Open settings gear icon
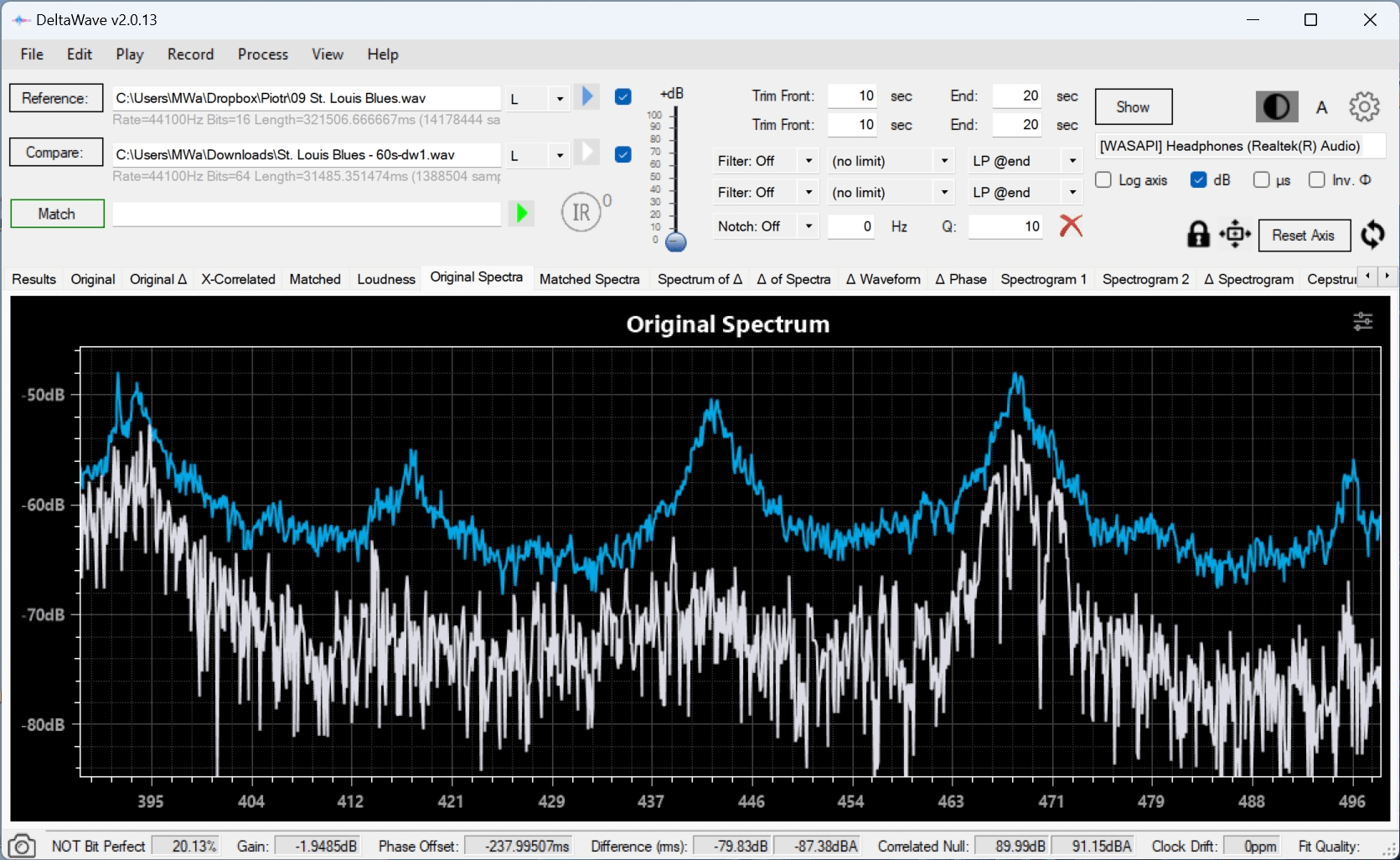 [1364, 106]
